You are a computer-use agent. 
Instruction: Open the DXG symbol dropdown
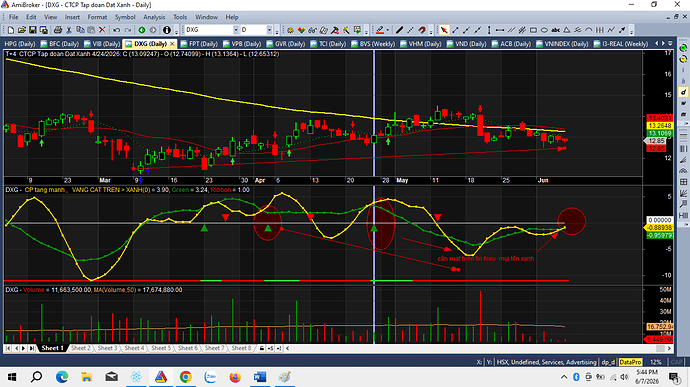click(236, 30)
